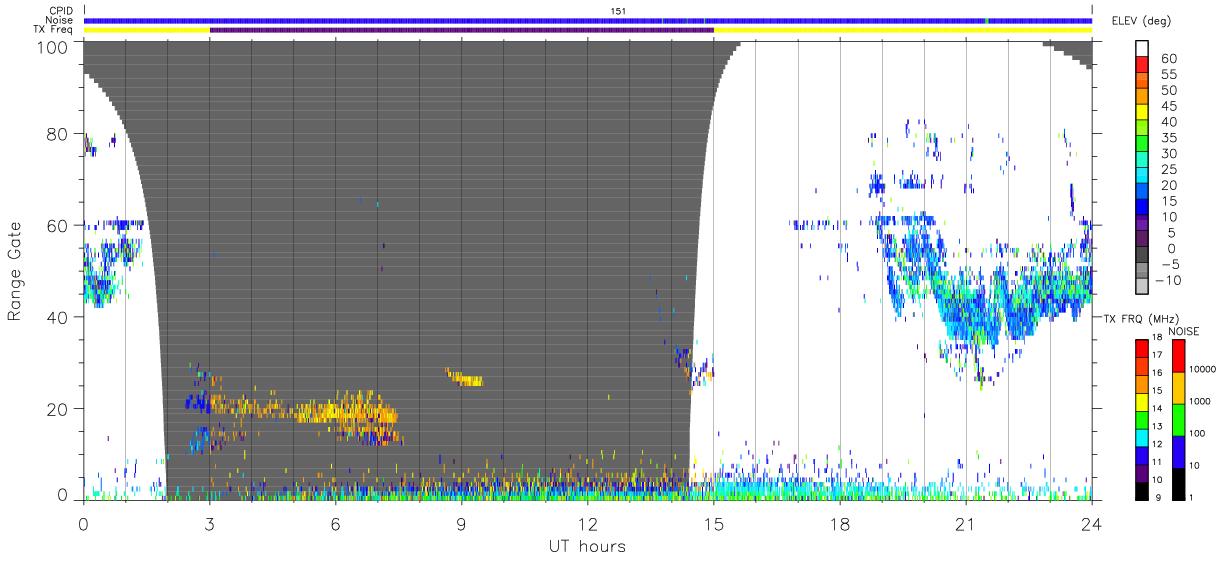Pick the red top segment of TX FRQ colorbar
Screen dimensions: 1228x567
click(1141, 347)
